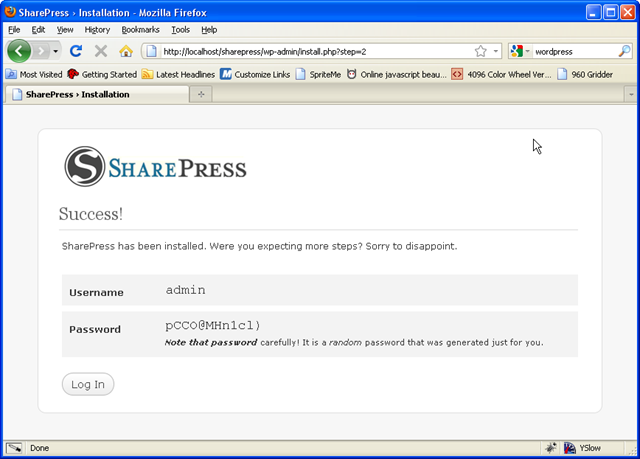This screenshot has height=459, width=640.
Task: Open the Tools menu
Action: click(x=180, y=30)
